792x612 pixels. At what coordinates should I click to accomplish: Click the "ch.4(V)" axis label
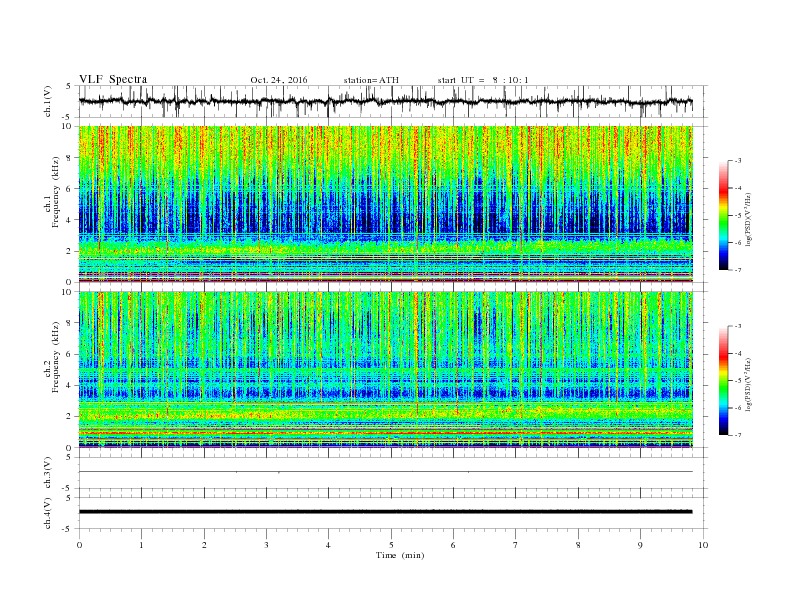47,513
